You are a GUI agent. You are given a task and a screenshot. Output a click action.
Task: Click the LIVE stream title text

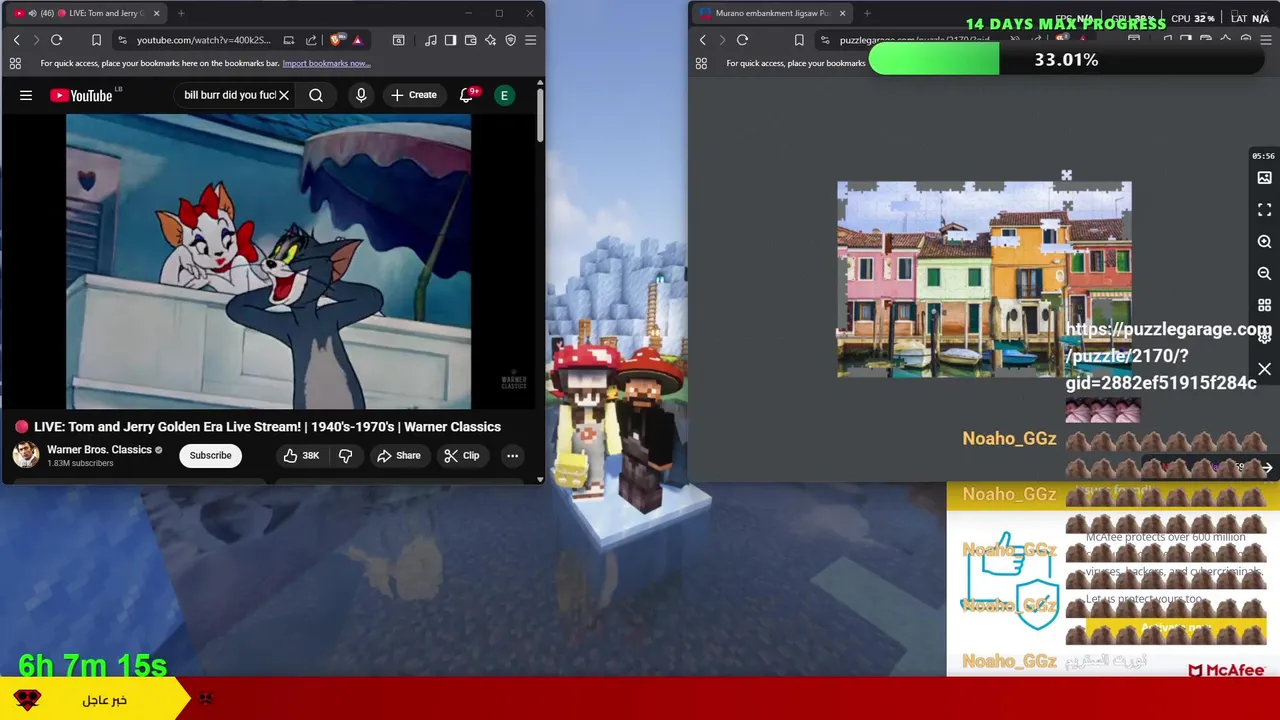[267, 427]
